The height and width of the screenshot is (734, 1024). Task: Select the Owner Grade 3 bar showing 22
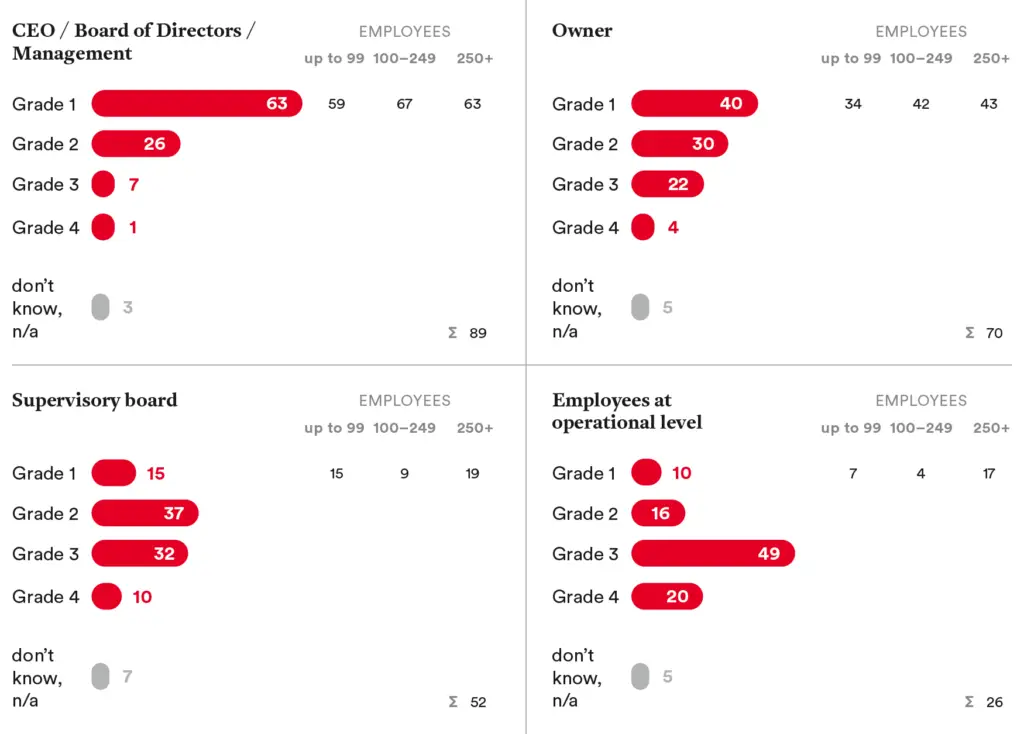pyautogui.click(x=667, y=184)
